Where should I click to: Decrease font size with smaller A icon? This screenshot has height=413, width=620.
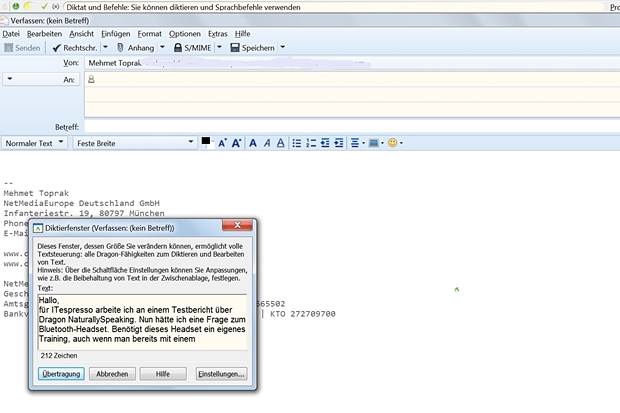tap(222, 143)
